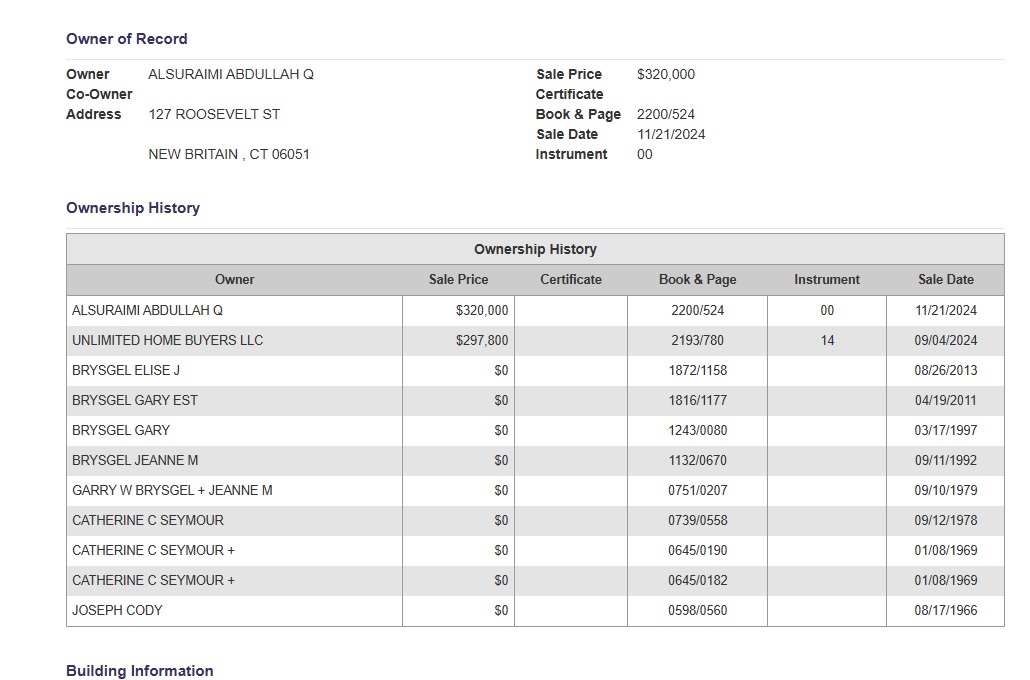
Task: Click the 03/17/1997 sale date cell
Action: (x=945, y=431)
